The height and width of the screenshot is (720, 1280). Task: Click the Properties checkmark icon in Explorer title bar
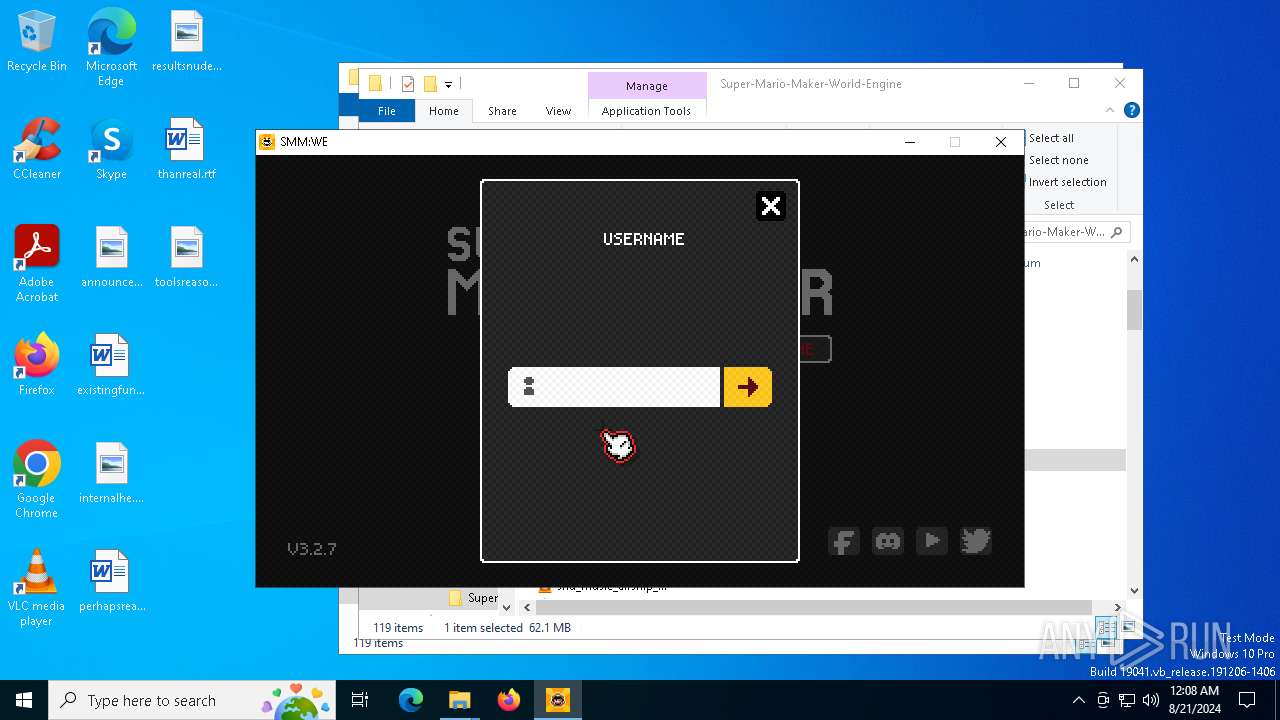pyautogui.click(x=408, y=84)
